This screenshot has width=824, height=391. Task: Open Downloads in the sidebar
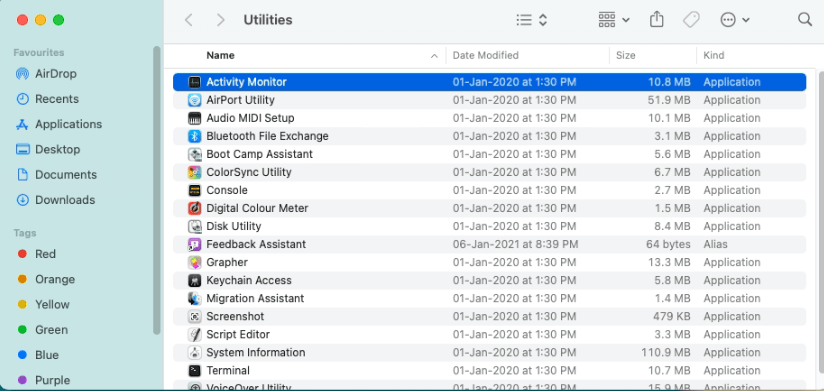(55, 200)
